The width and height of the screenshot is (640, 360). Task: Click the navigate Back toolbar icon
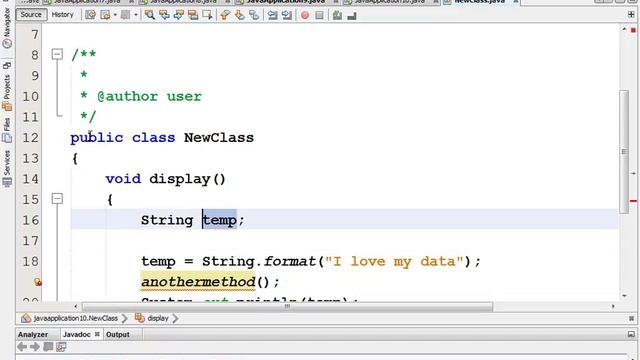106,16
